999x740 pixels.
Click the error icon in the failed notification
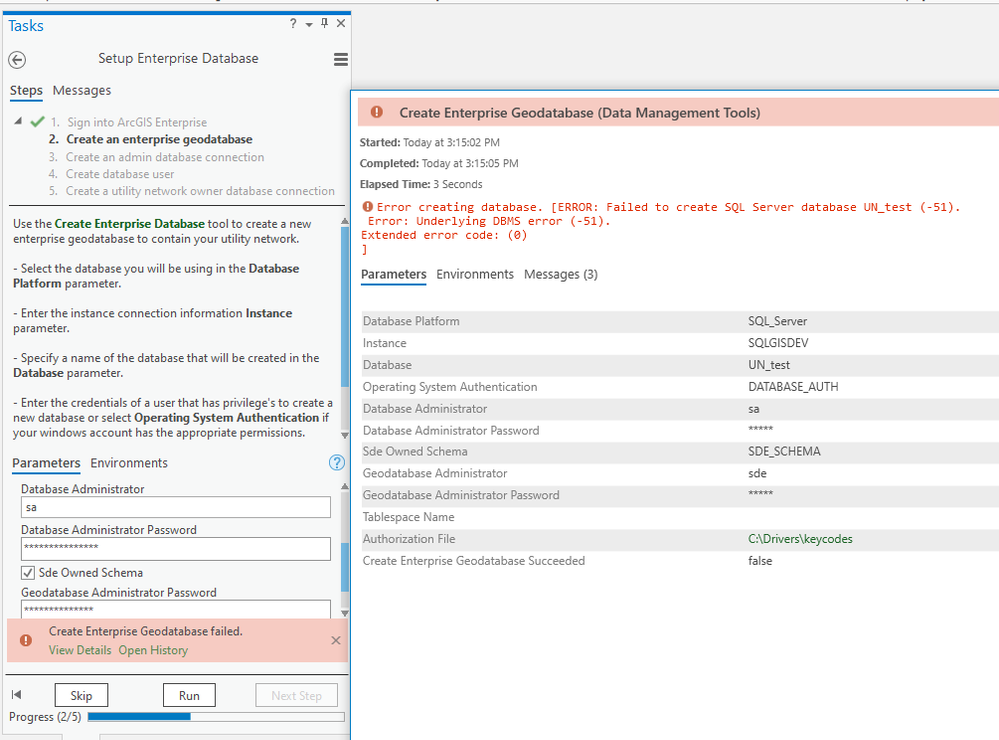[26, 640]
